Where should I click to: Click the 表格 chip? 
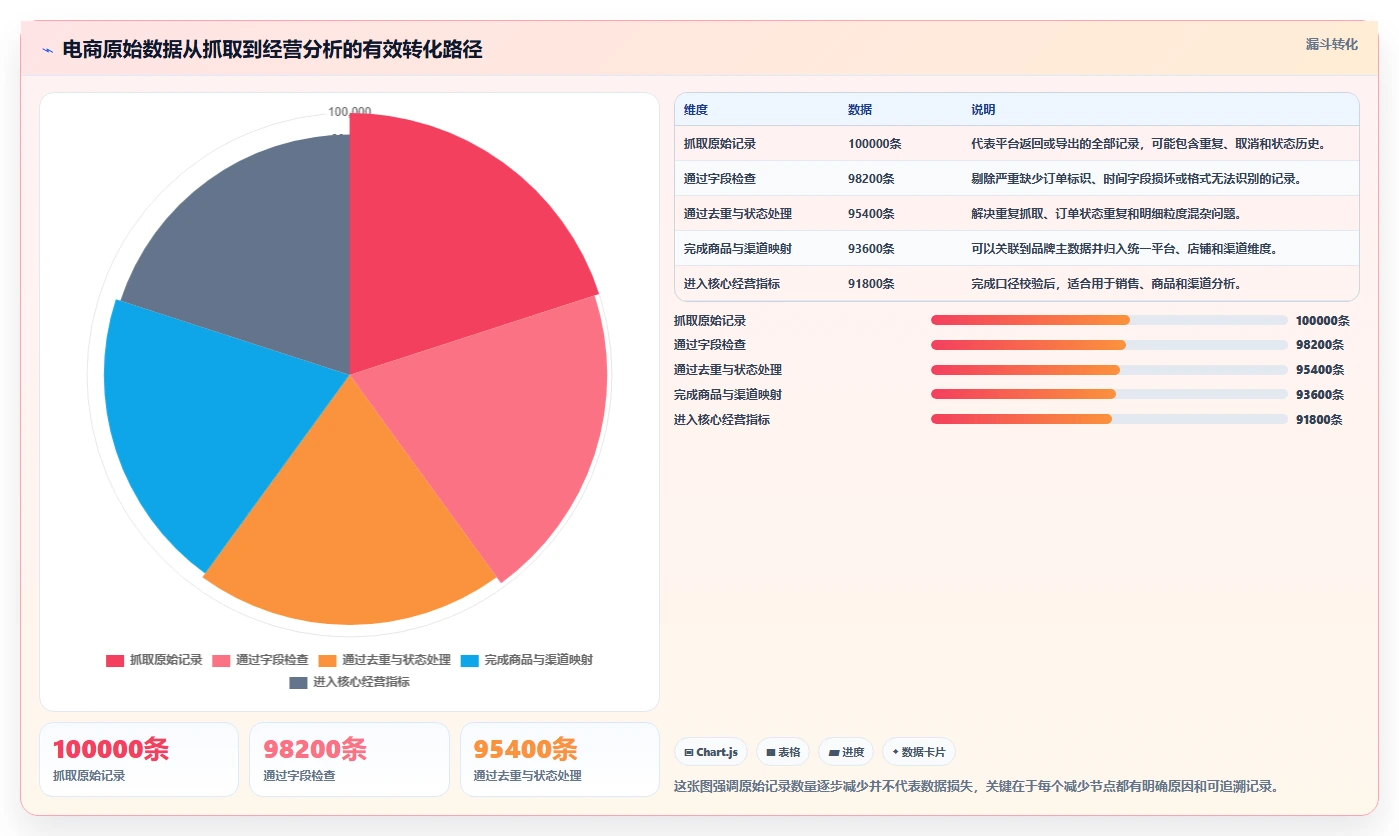(x=783, y=752)
